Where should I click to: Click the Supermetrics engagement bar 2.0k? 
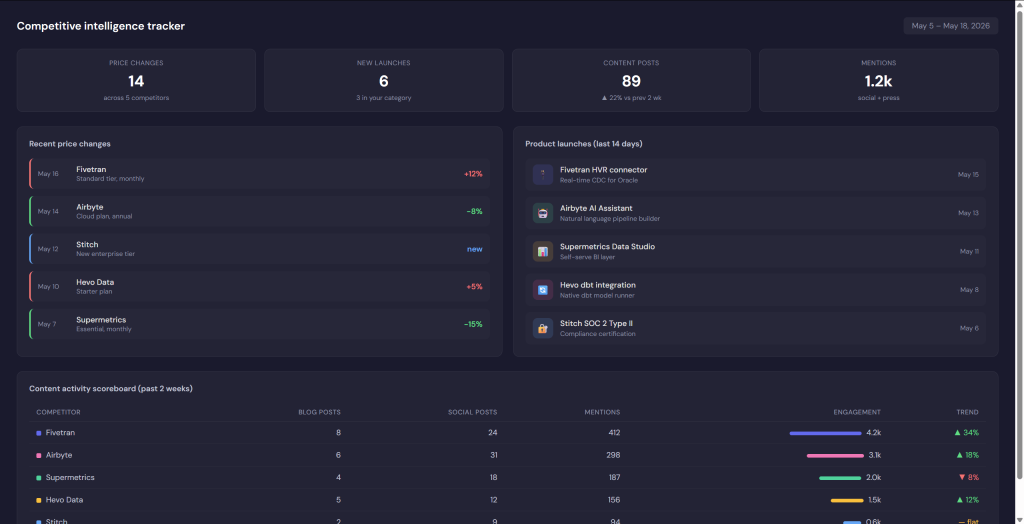point(840,478)
